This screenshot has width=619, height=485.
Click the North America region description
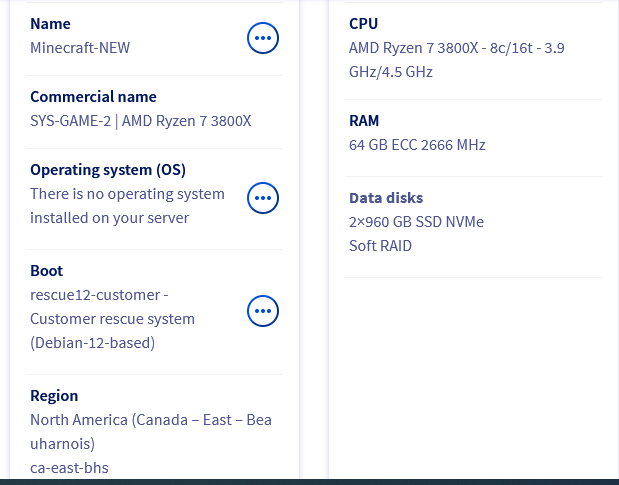150,431
